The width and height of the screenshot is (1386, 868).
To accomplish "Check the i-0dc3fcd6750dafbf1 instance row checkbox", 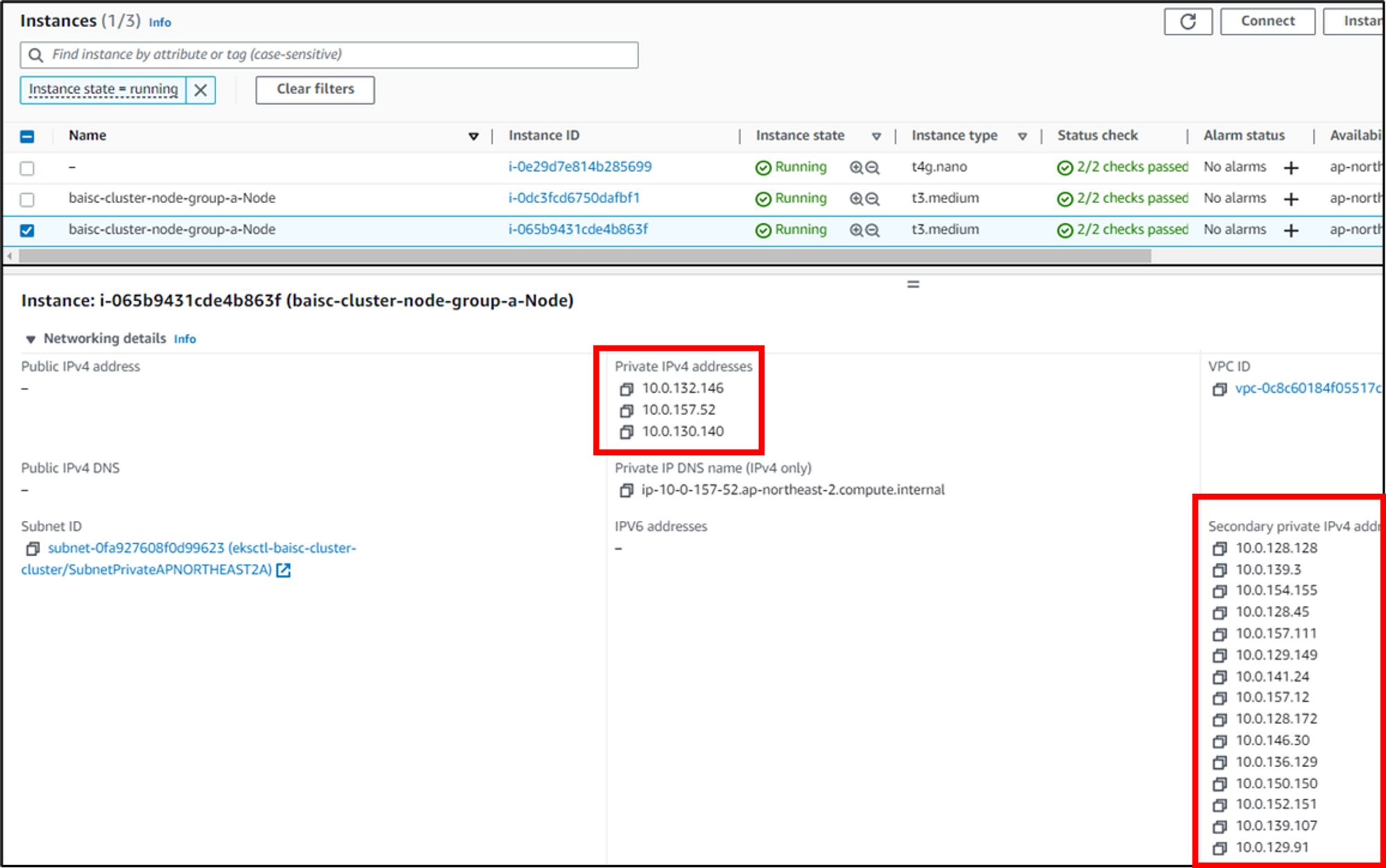I will [x=27, y=200].
